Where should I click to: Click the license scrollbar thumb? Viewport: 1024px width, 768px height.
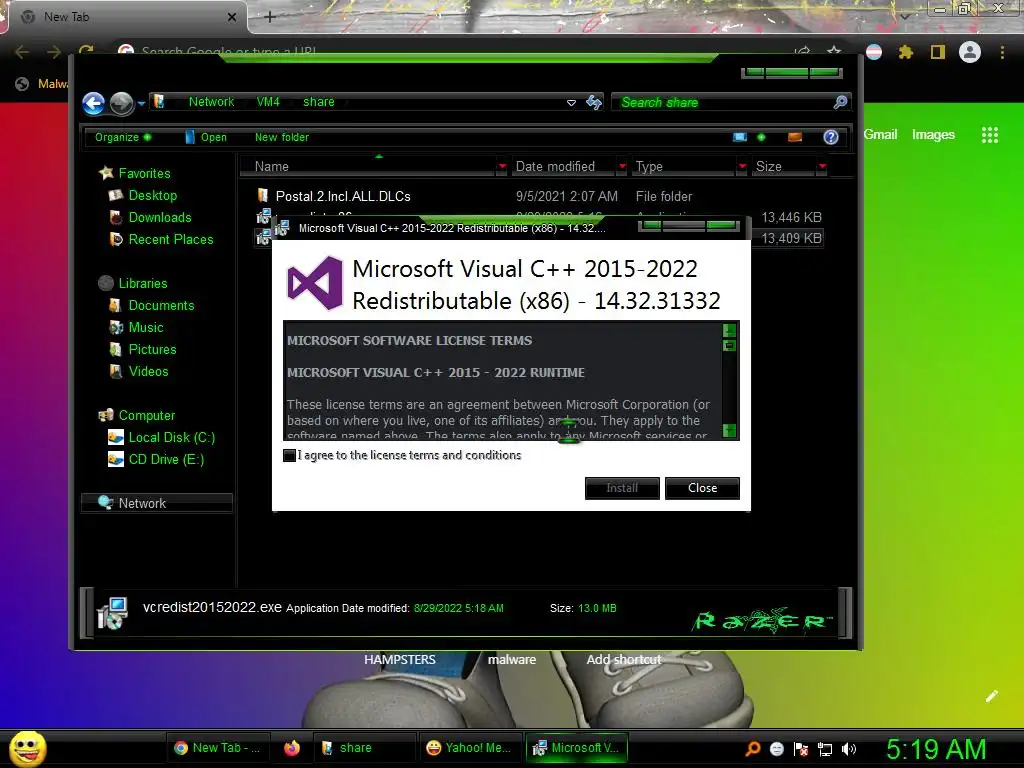point(729,345)
